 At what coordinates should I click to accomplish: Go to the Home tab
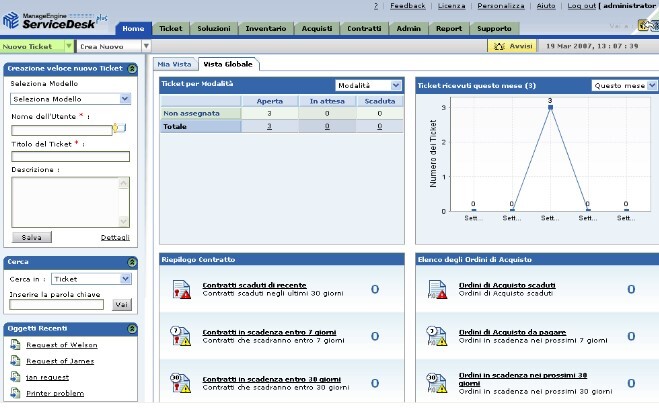coord(133,29)
